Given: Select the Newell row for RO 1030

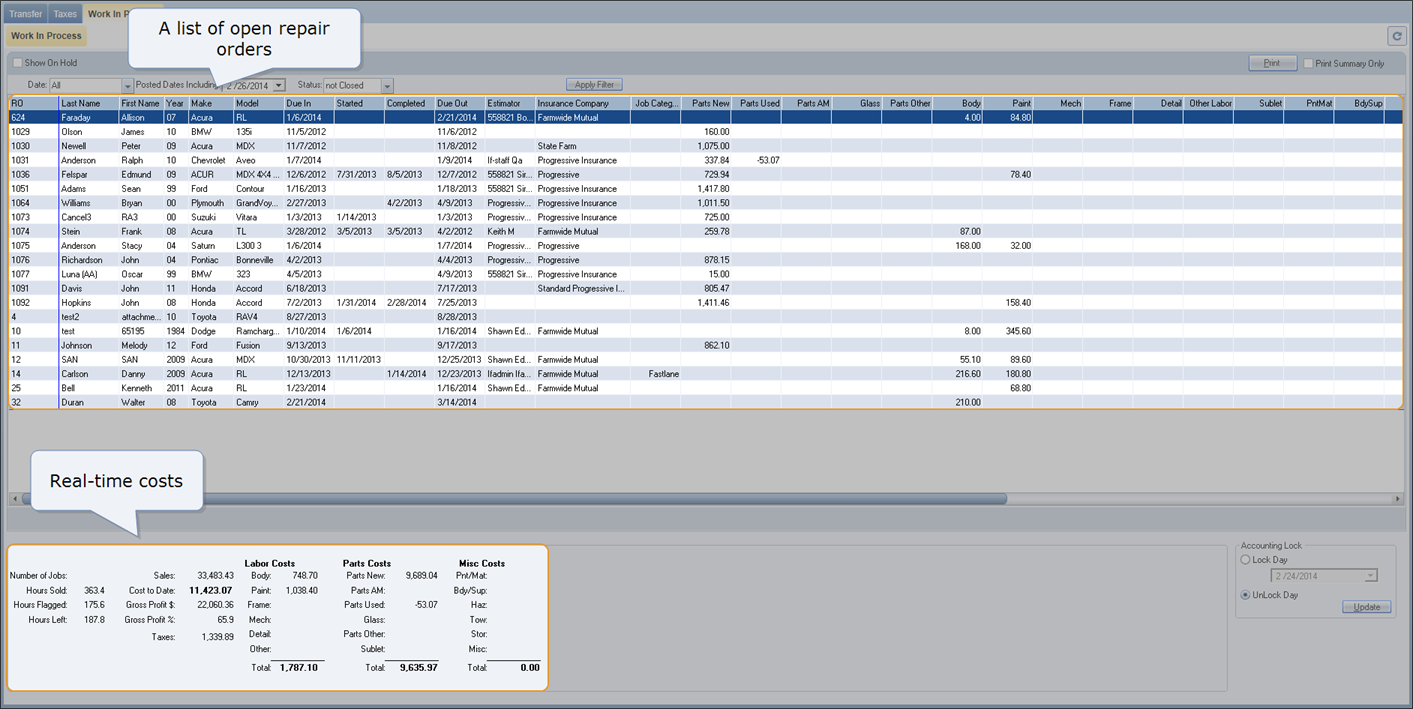Looking at the screenshot, I should point(705,146).
